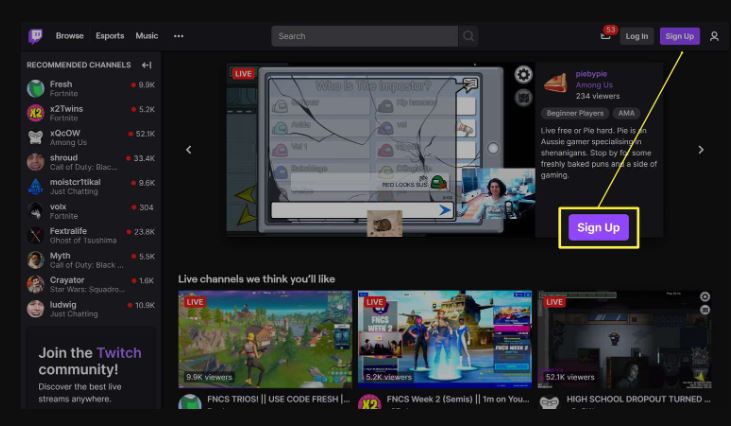Click the Log In button

pyautogui.click(x=637, y=36)
